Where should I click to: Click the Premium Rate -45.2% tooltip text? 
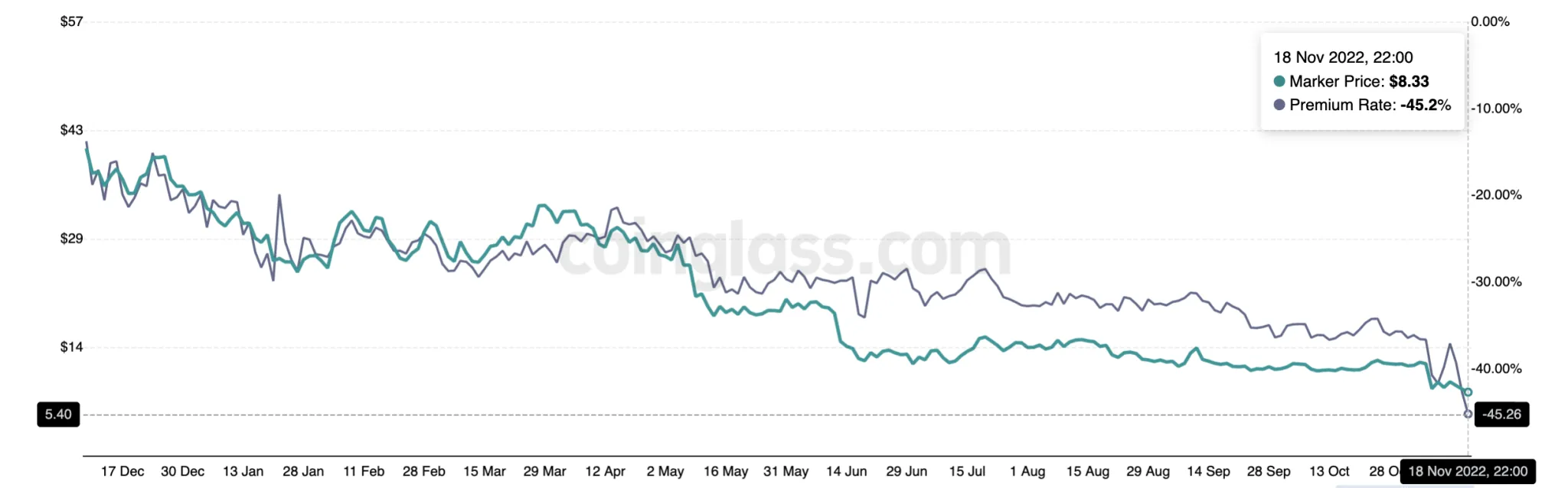click(1370, 105)
